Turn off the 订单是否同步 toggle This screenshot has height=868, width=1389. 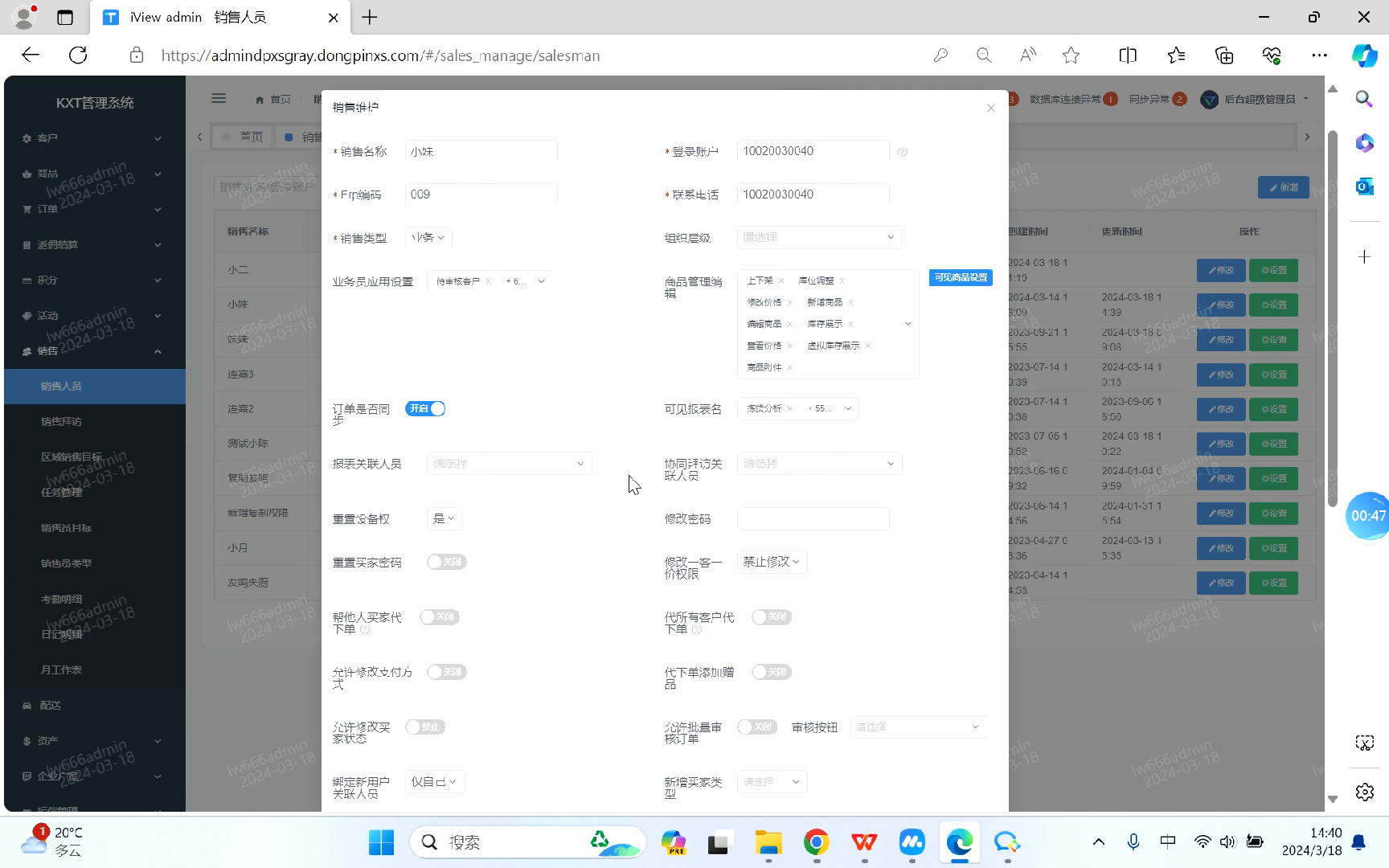coord(425,408)
